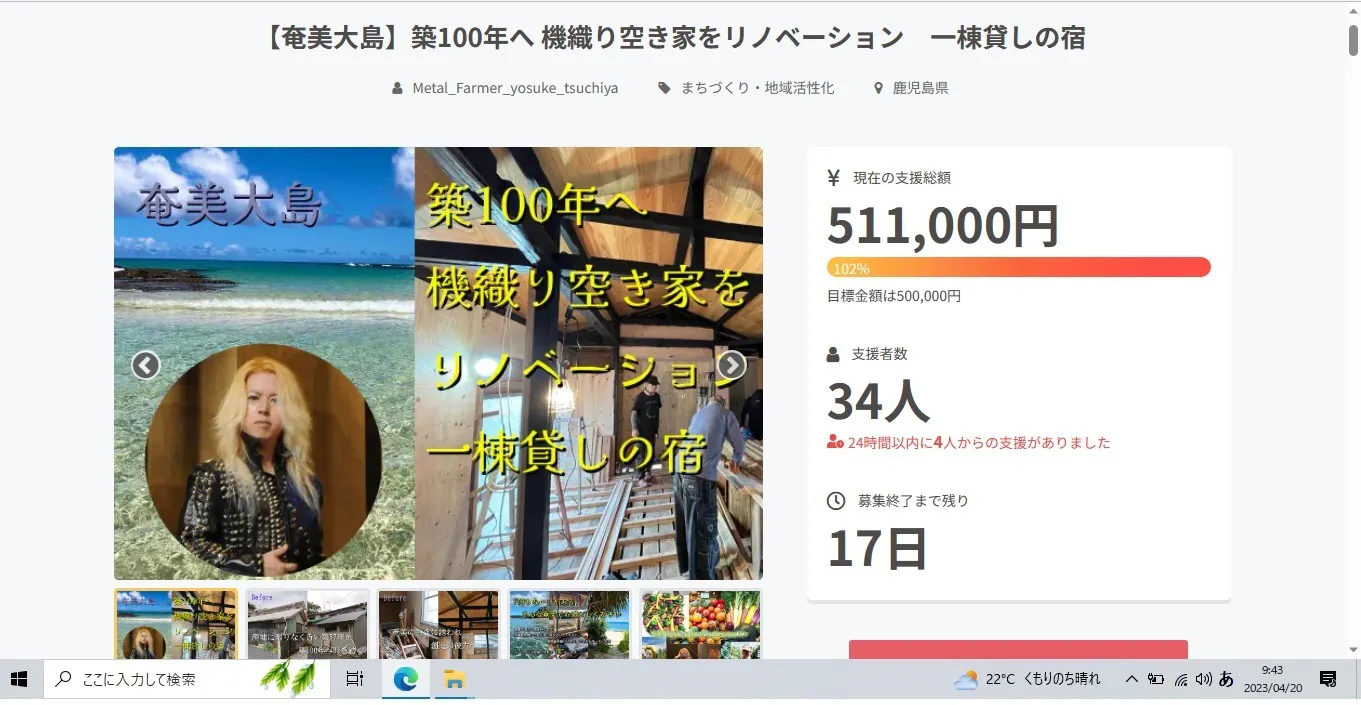Click the volume speaker icon

[x=1203, y=679]
